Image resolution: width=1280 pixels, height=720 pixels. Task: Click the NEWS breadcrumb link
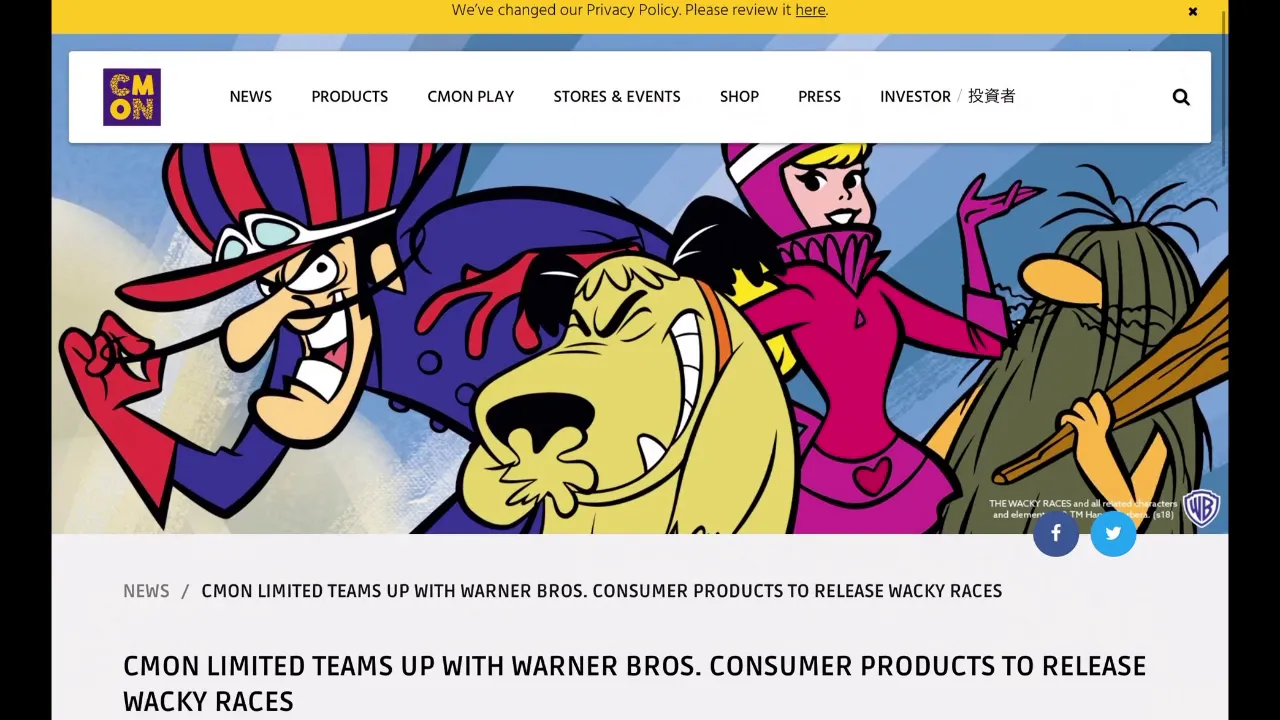coord(146,591)
